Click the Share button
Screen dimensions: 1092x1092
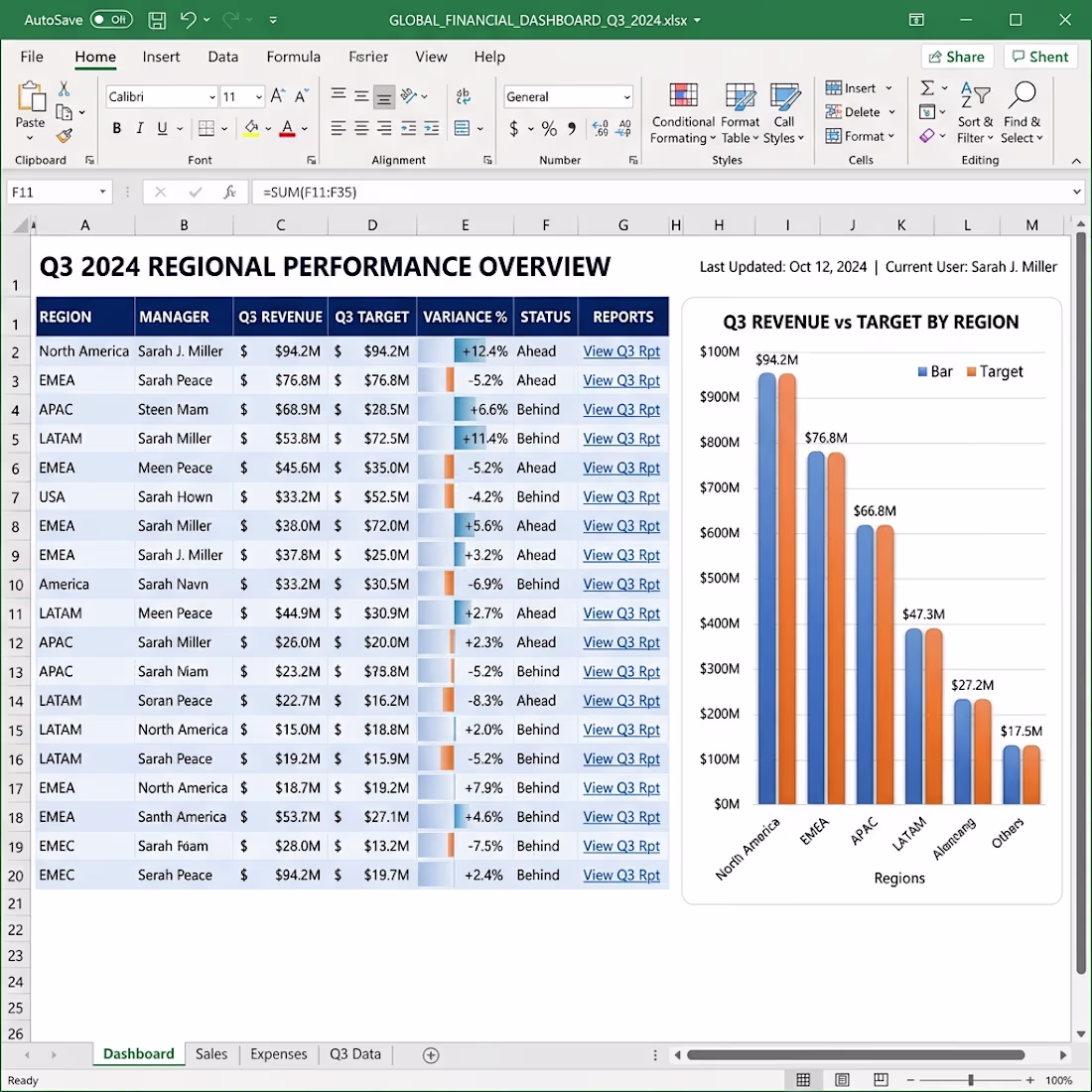957,58
